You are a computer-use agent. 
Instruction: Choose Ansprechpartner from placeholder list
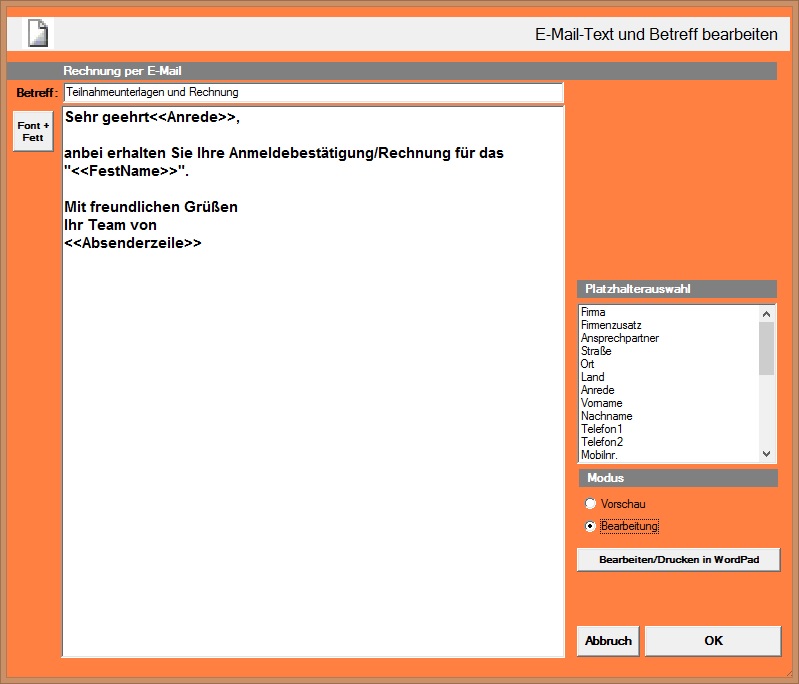pyautogui.click(x=620, y=338)
